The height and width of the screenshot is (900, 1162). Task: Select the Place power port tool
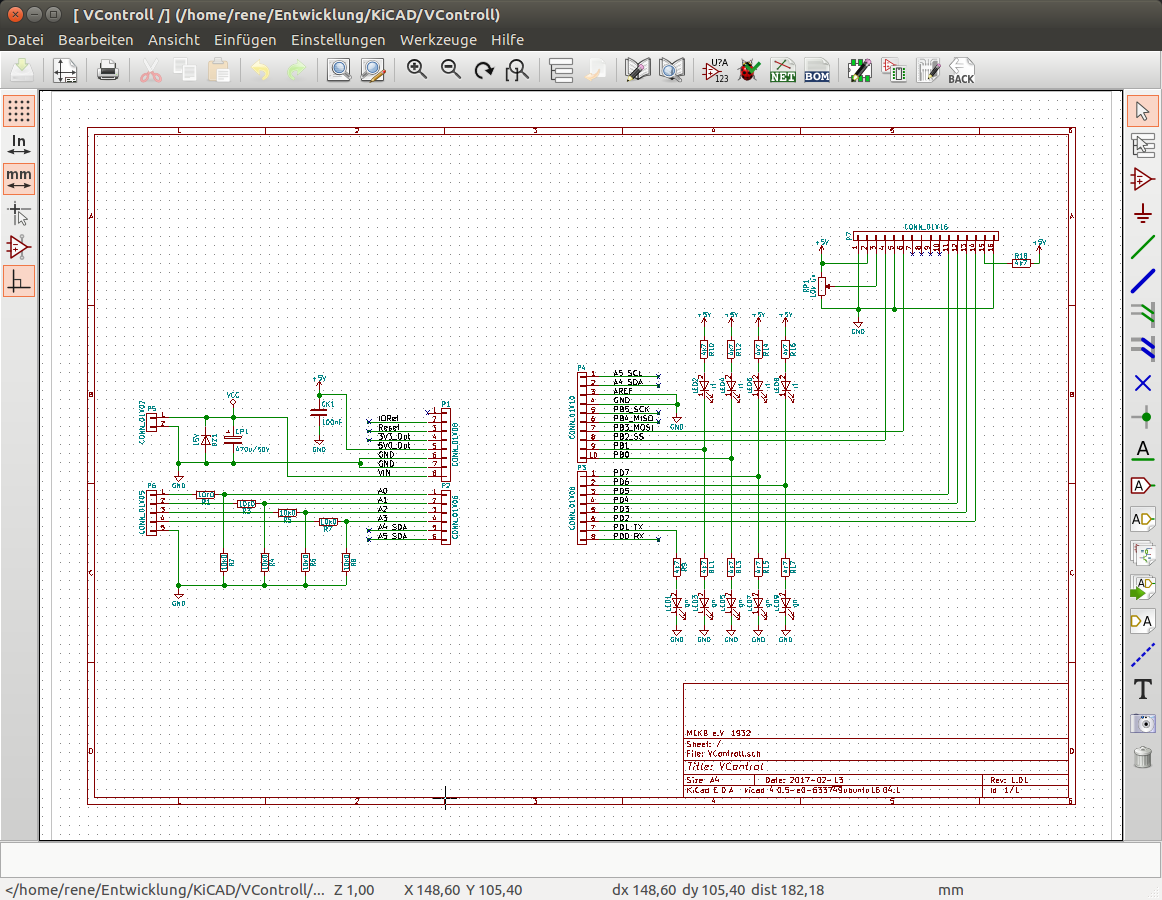(x=1143, y=213)
